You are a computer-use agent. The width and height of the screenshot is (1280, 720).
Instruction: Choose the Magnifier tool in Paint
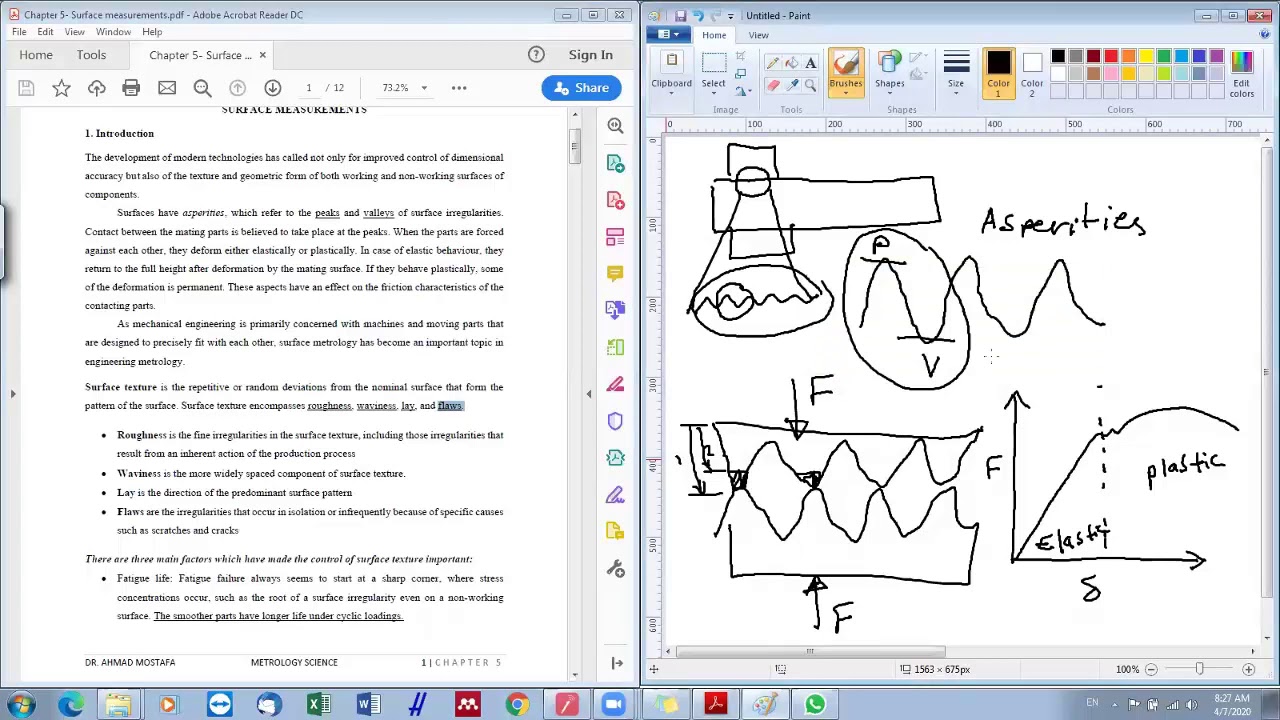[811, 85]
